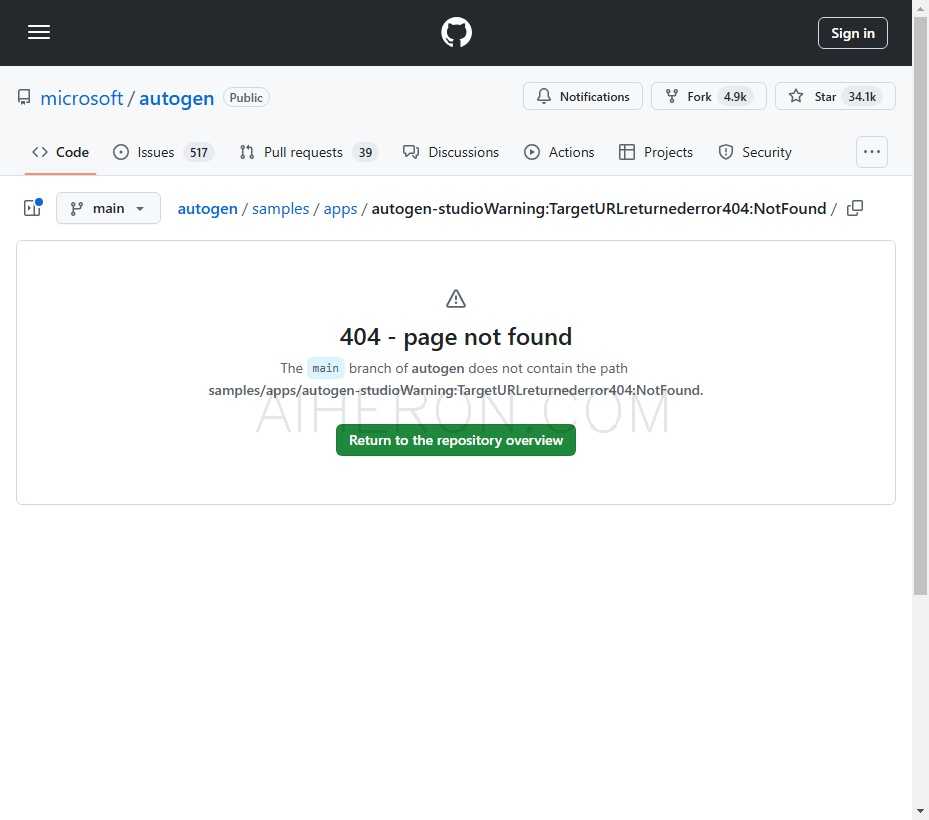Expand the main branch selector dropdown
929x820 pixels.
[108, 208]
